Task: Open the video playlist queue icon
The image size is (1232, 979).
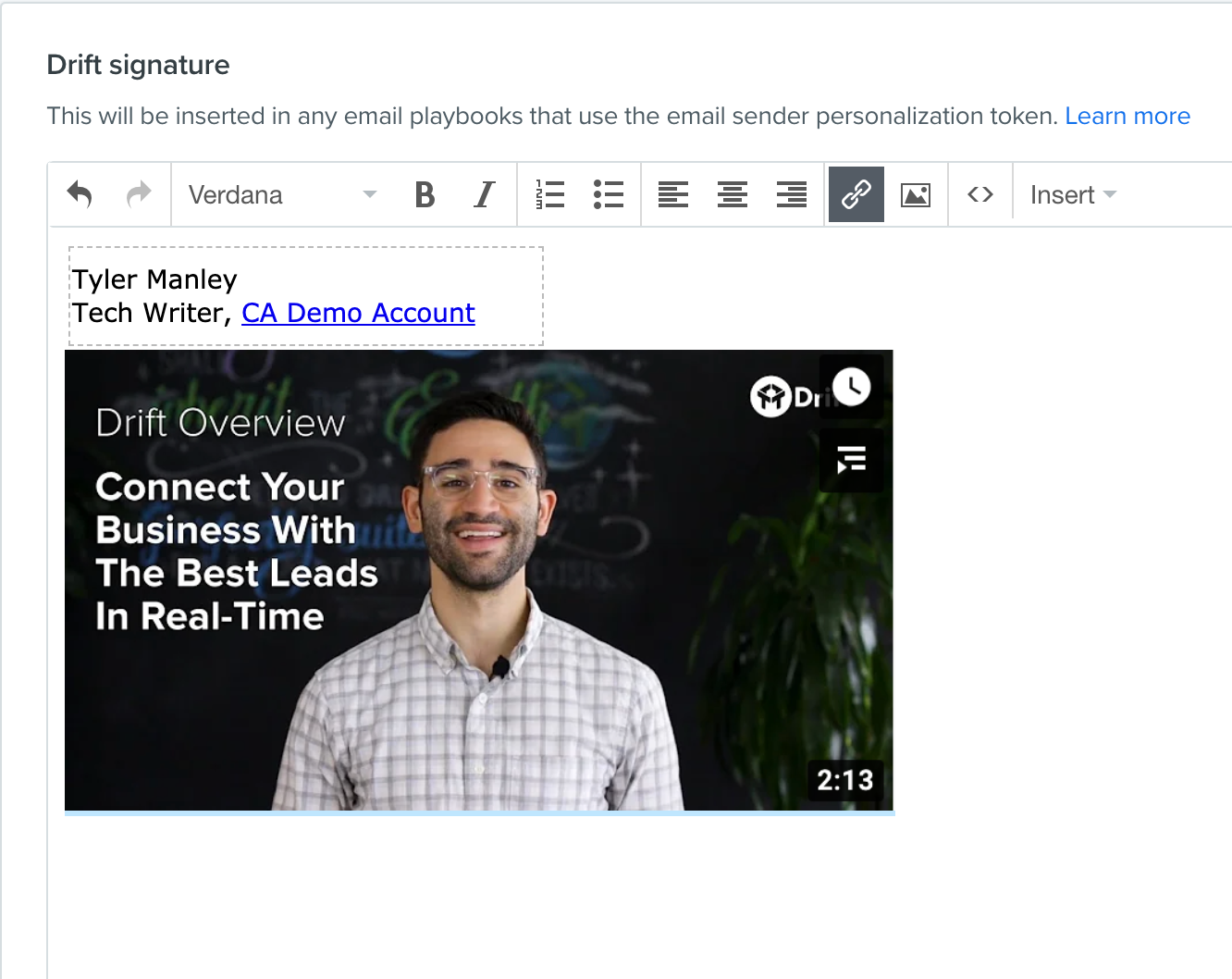Action: click(852, 460)
